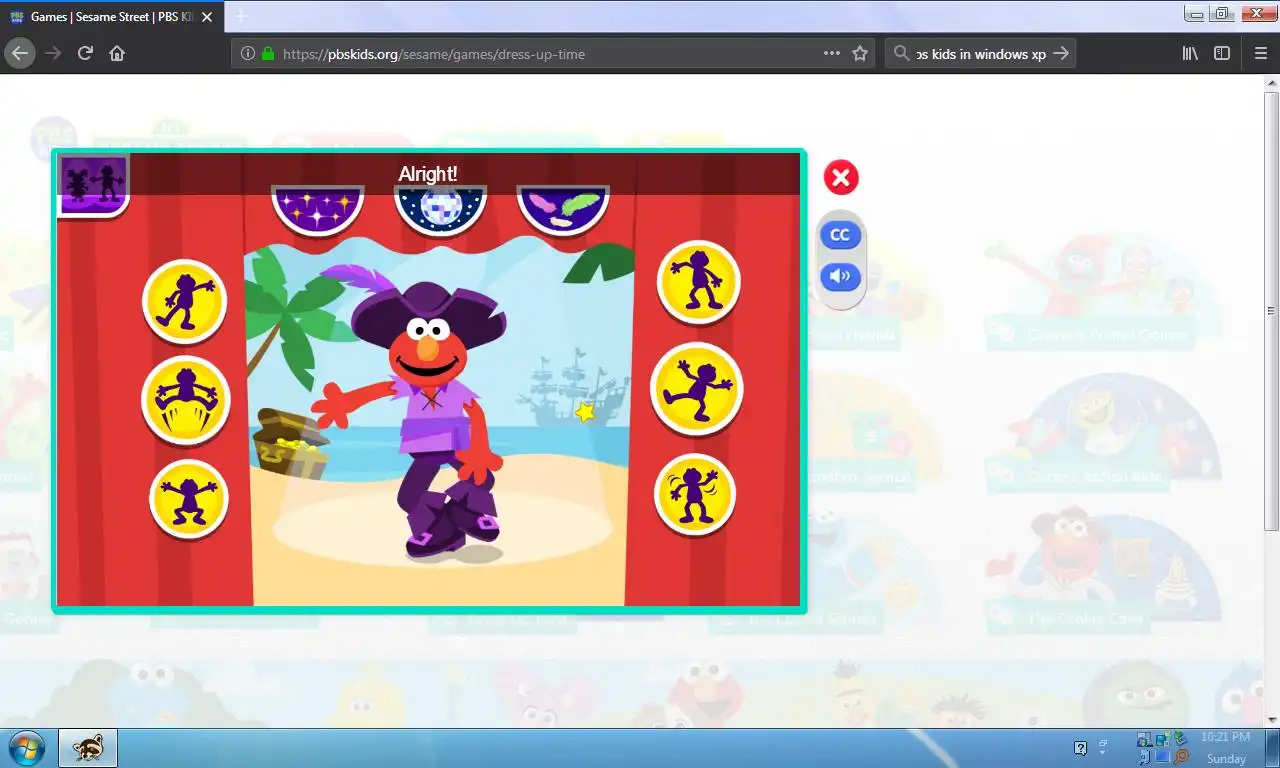This screenshot has width=1280, height=768.
Task: Submit search with the arrow button
Action: tap(1062, 54)
